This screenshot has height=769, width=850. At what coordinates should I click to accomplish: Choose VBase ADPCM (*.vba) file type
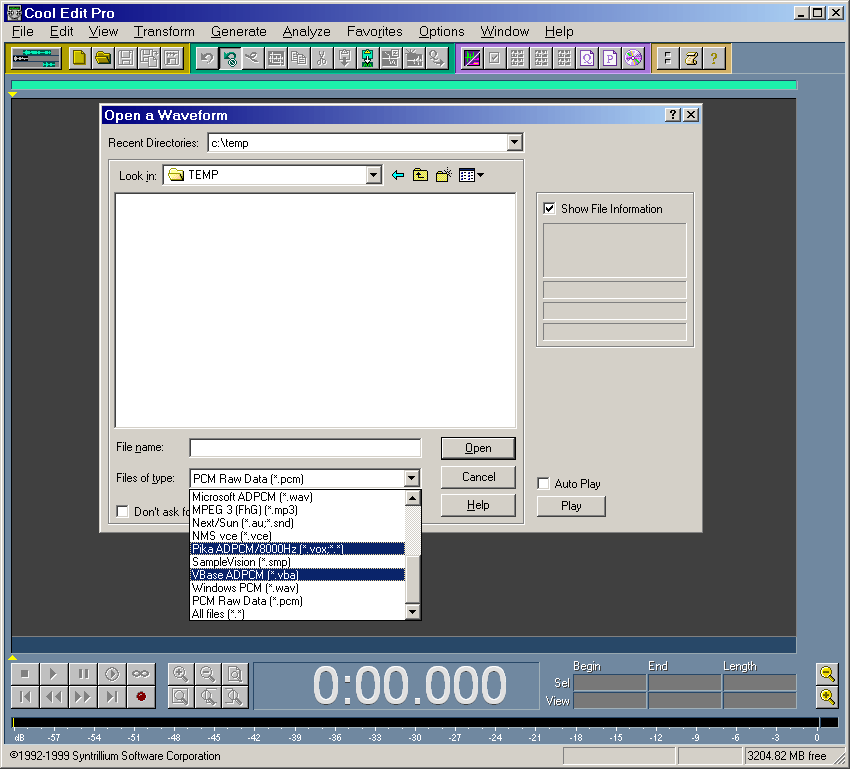[297, 575]
